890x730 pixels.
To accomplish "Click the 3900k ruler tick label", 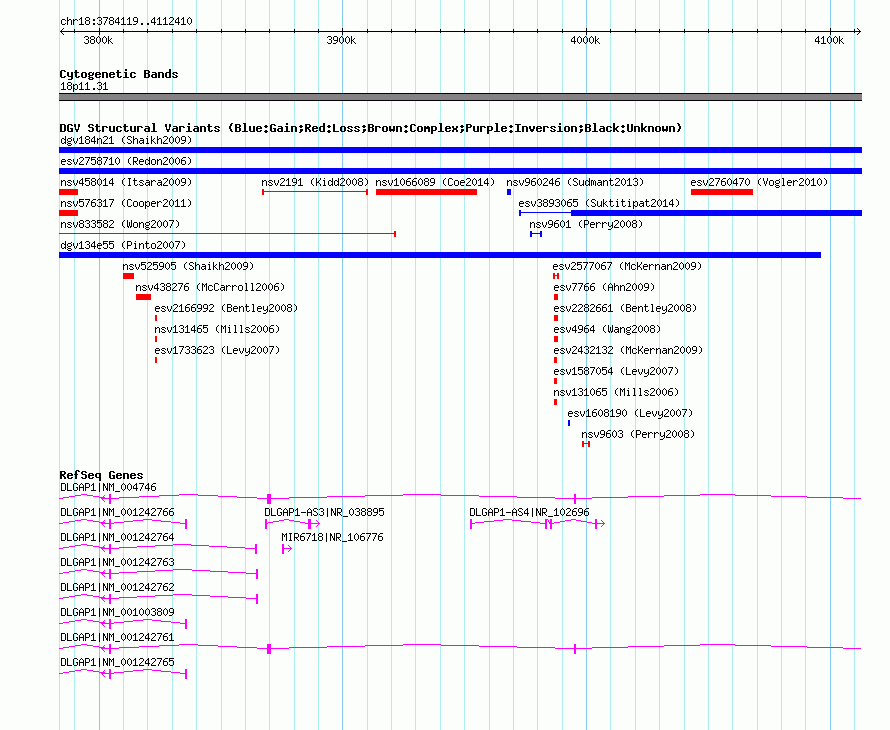I will 341,40.
